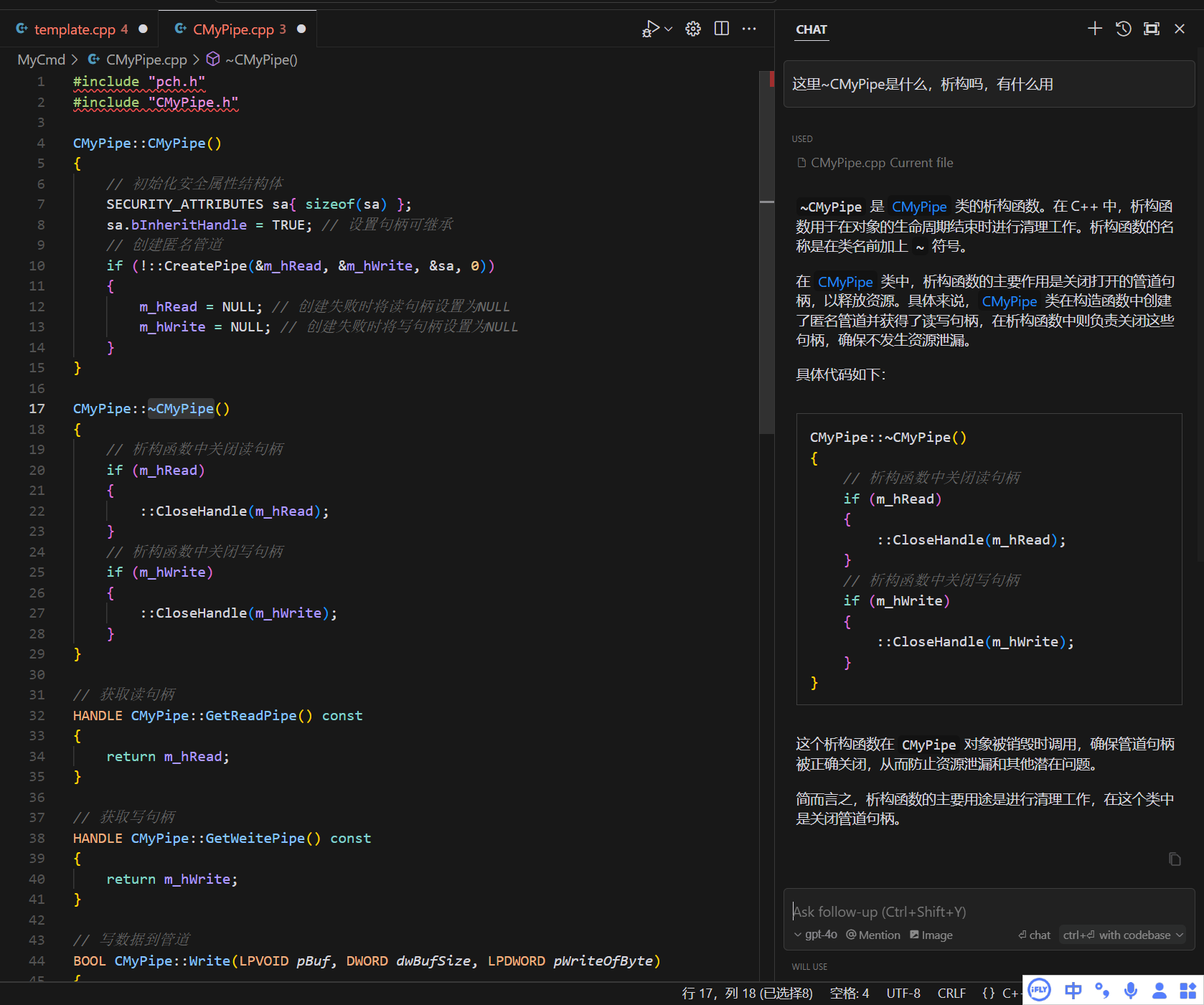The image size is (1204, 1005).
Task: Open the editor more actions menu
Action: click(x=749, y=29)
